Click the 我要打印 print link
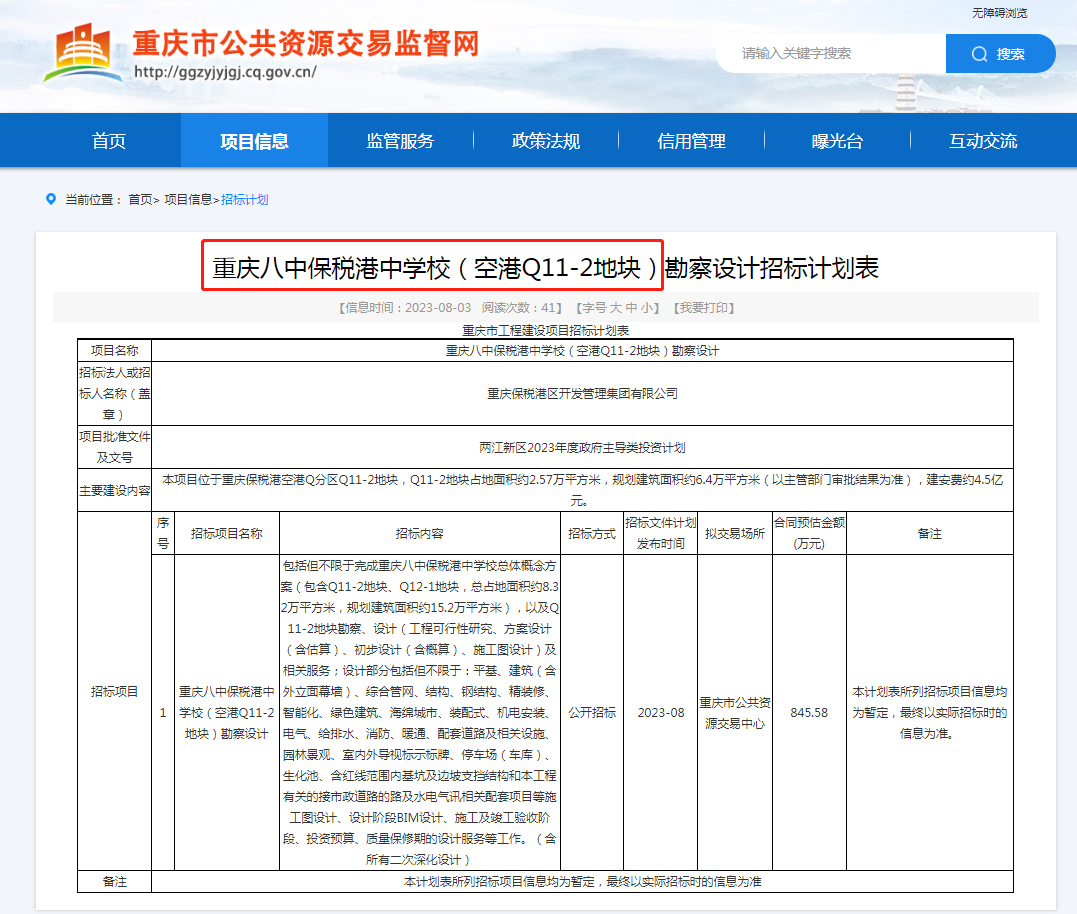 pos(703,308)
